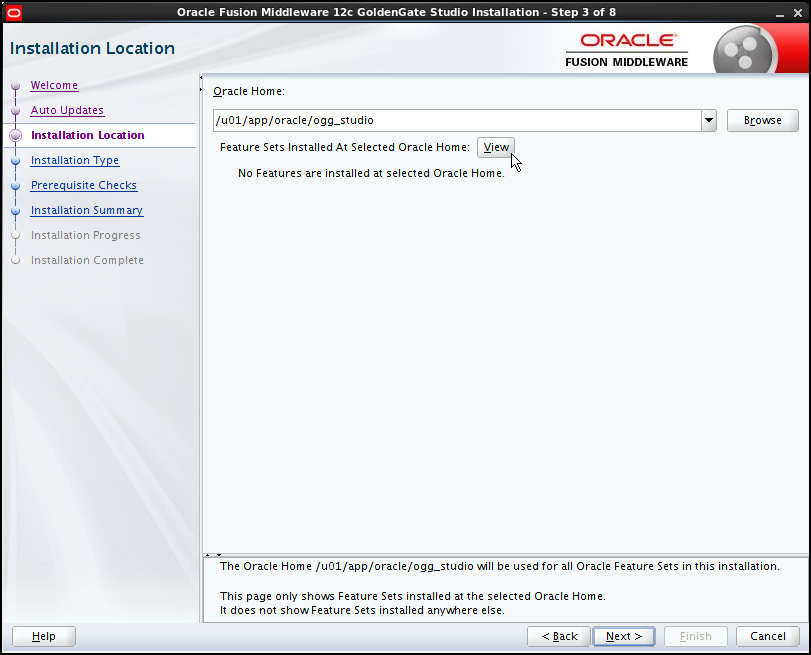Image resolution: width=811 pixels, height=655 pixels.
Task: Jump to the Installation Type step
Action: click(x=74, y=160)
